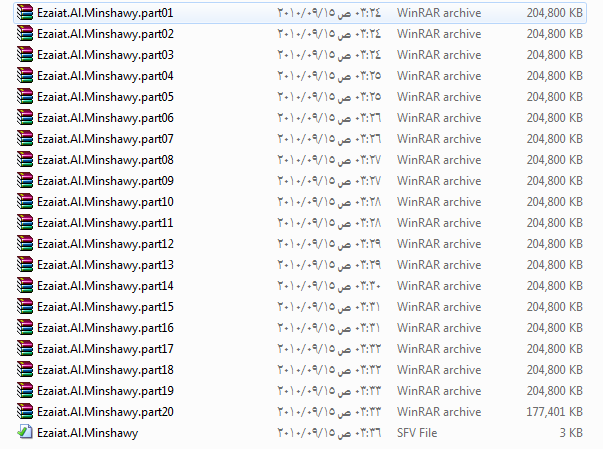
Task: Click the WinRAR icon of Ezaiat.Al.Minshawy.part19
Action: click(25, 391)
